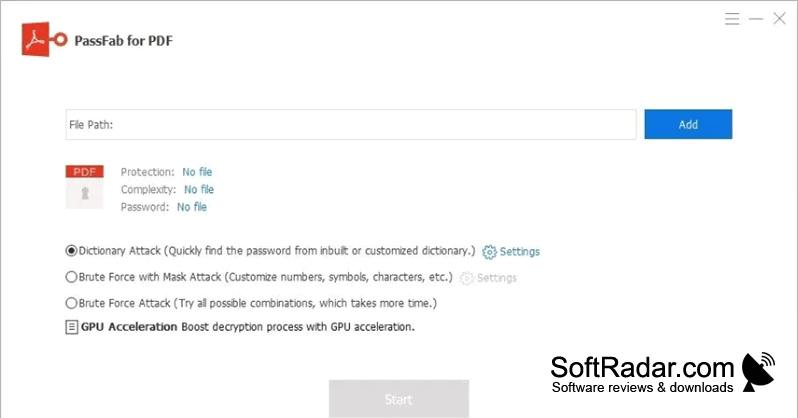Open the hamburger menu in title bar

pos(732,19)
